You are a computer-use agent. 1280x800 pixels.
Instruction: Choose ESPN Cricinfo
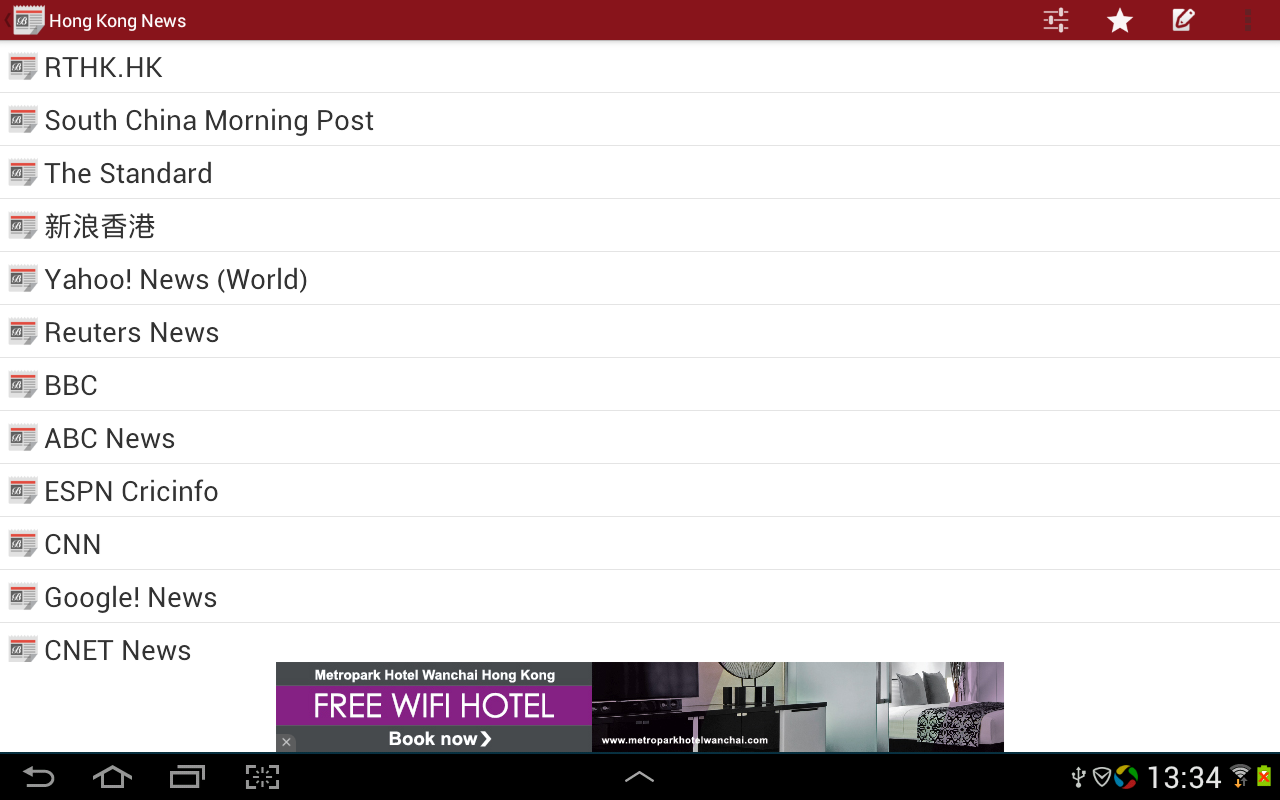pos(640,491)
